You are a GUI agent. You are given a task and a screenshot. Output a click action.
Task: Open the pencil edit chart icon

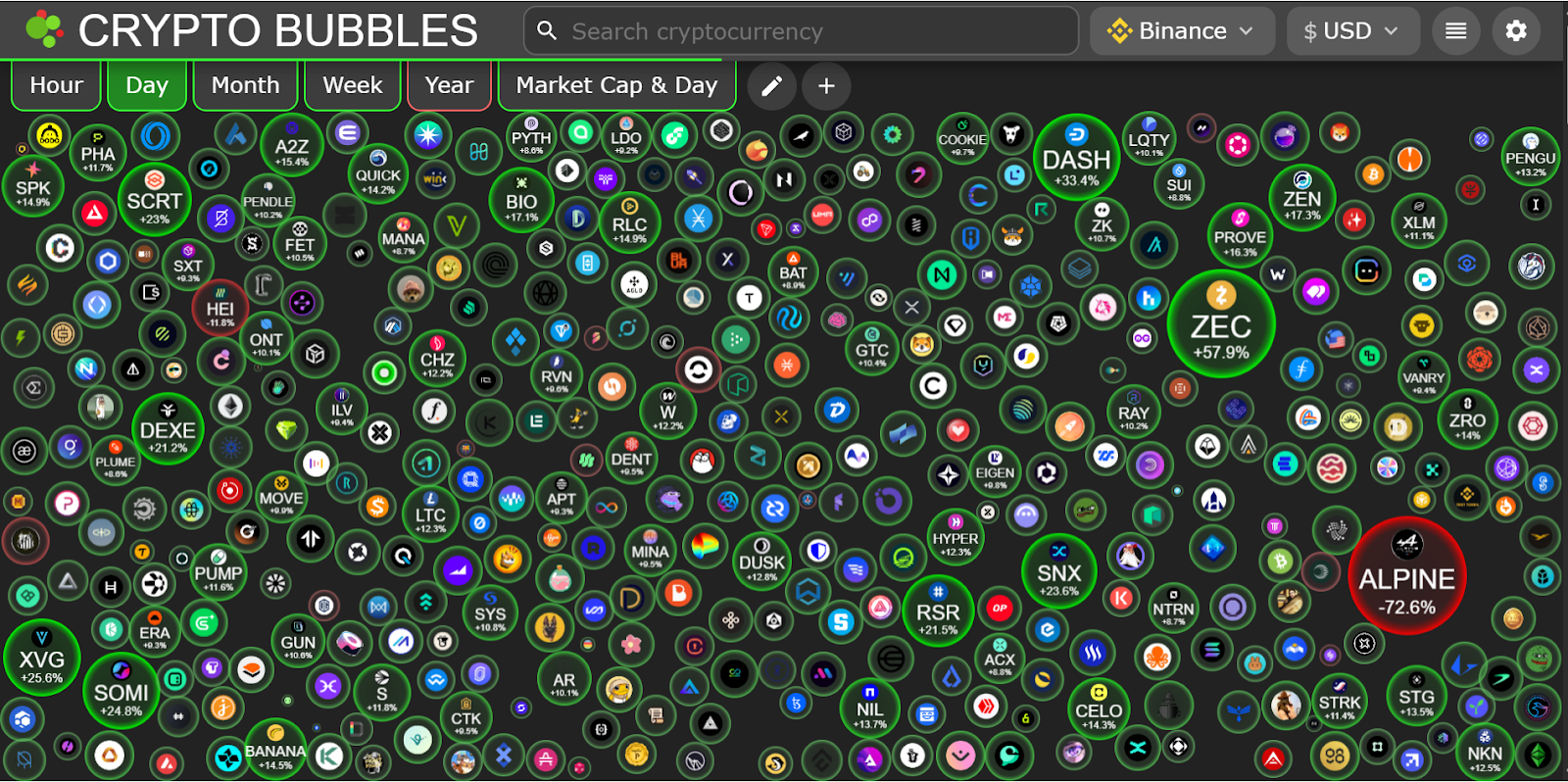(771, 86)
